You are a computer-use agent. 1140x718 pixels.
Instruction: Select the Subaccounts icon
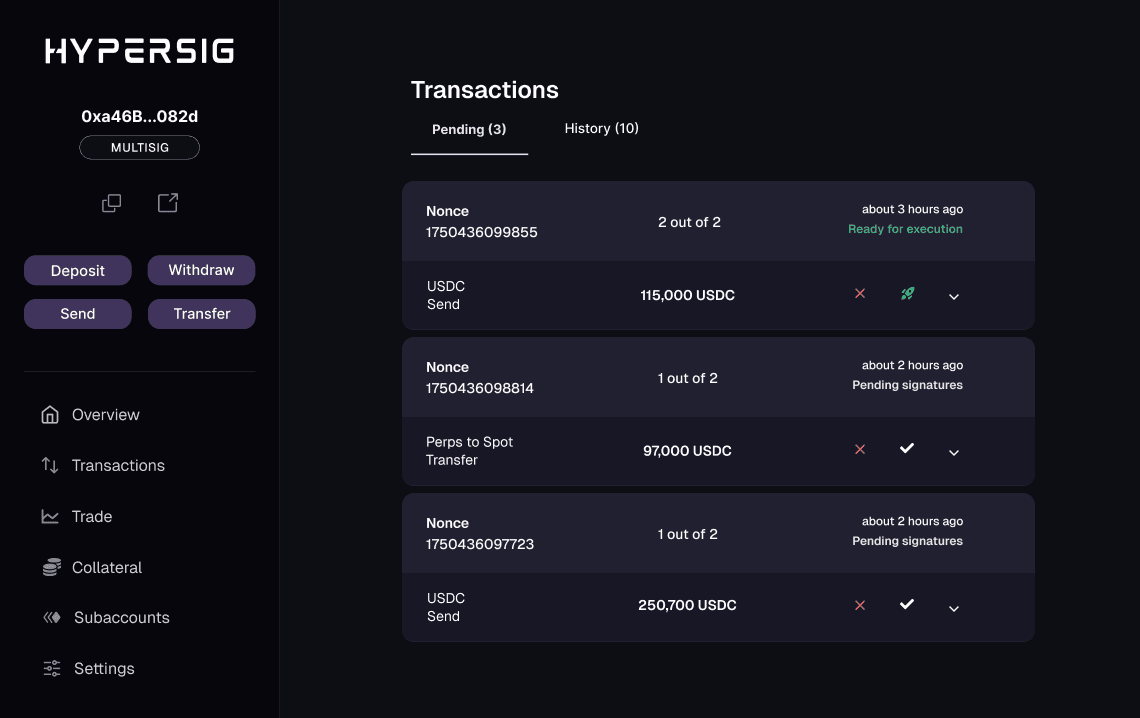click(50, 617)
